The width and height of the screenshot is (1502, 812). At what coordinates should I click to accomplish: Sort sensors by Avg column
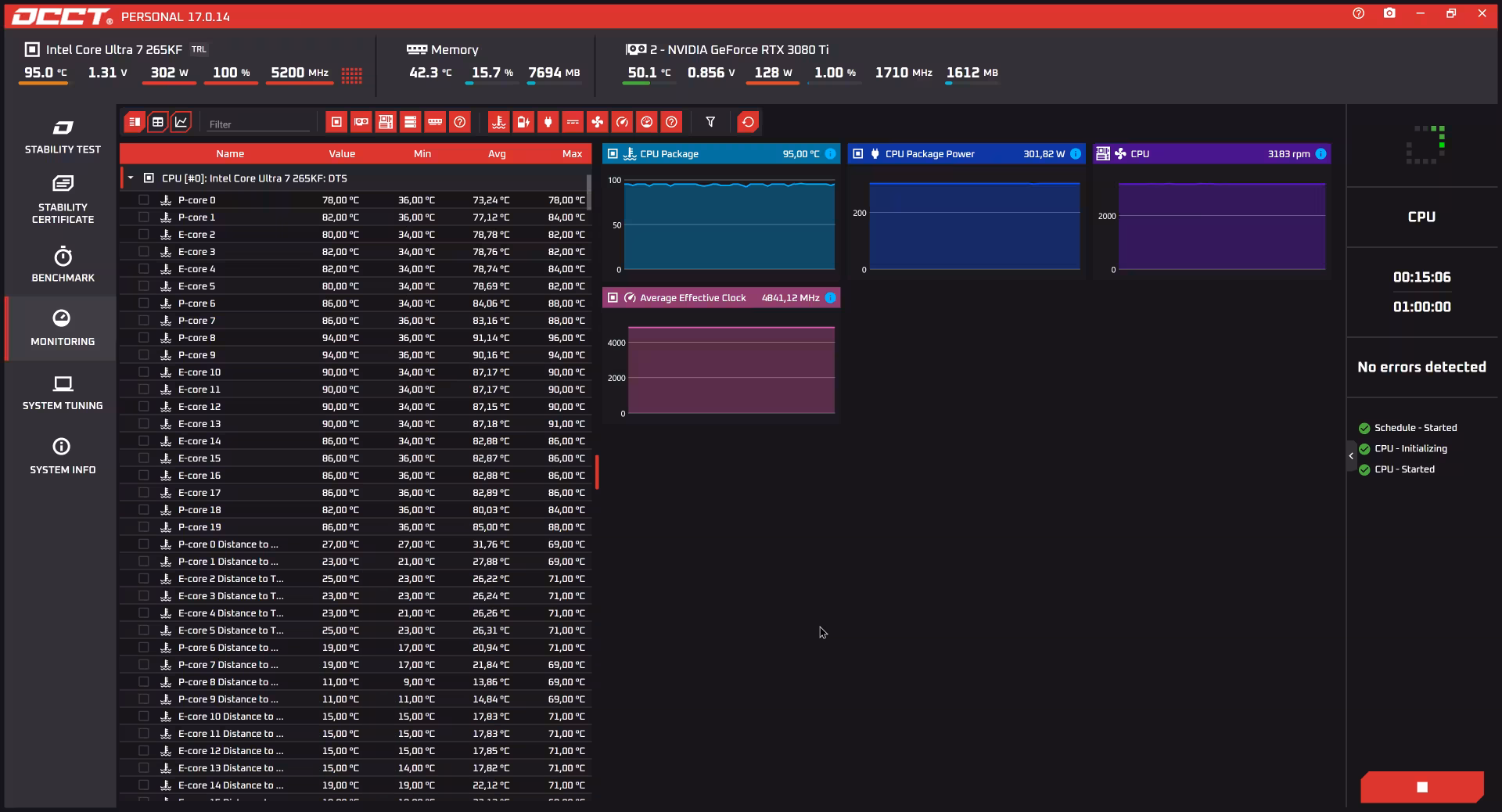[497, 154]
